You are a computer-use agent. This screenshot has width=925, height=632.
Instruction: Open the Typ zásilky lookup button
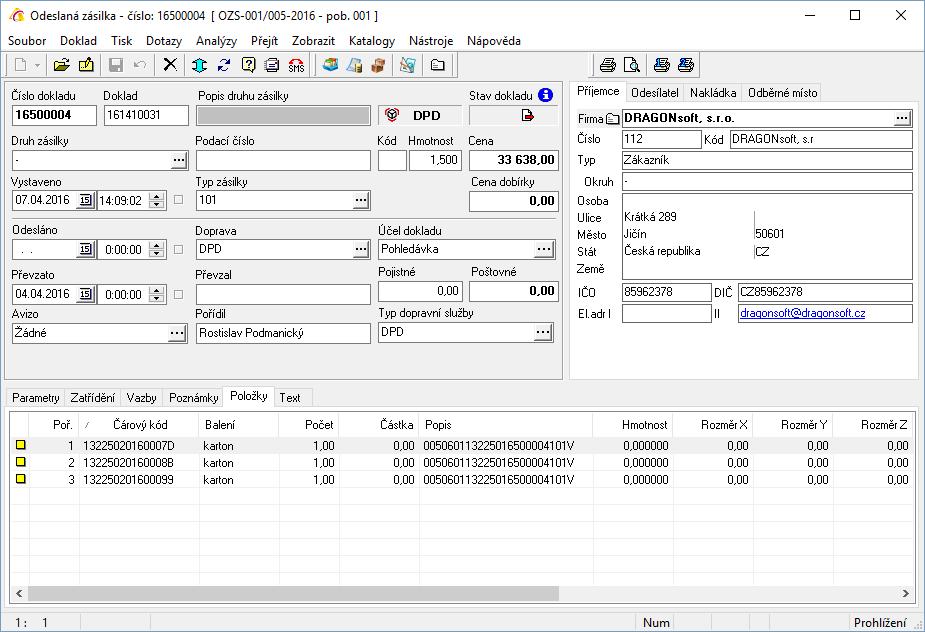click(361, 200)
